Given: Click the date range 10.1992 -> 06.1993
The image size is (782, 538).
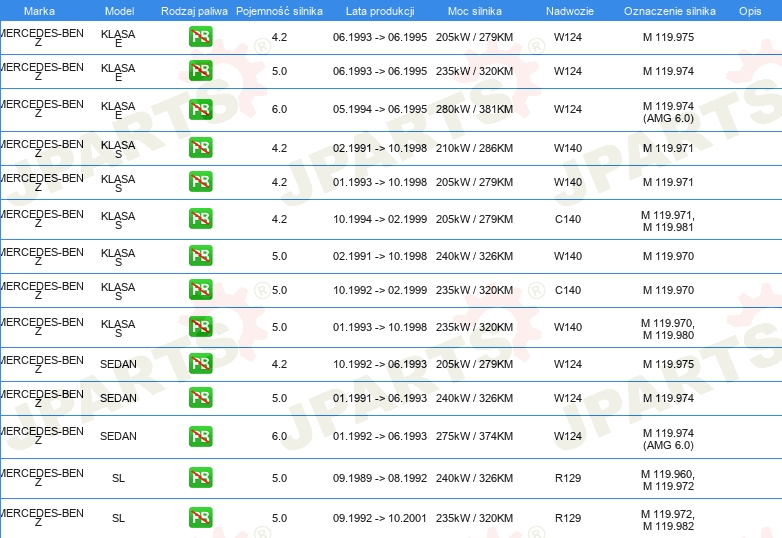Looking at the screenshot, I should [x=380, y=364].
